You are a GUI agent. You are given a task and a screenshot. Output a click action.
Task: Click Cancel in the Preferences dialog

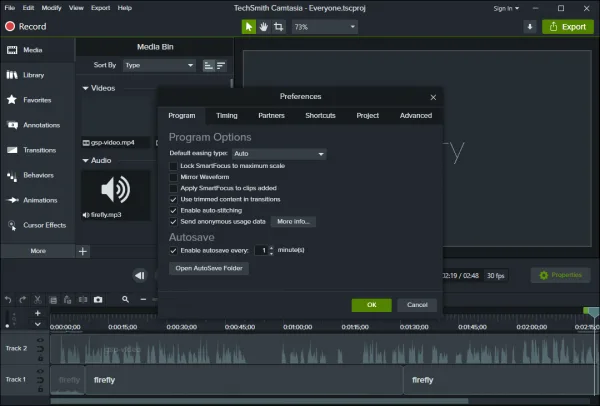(417, 305)
